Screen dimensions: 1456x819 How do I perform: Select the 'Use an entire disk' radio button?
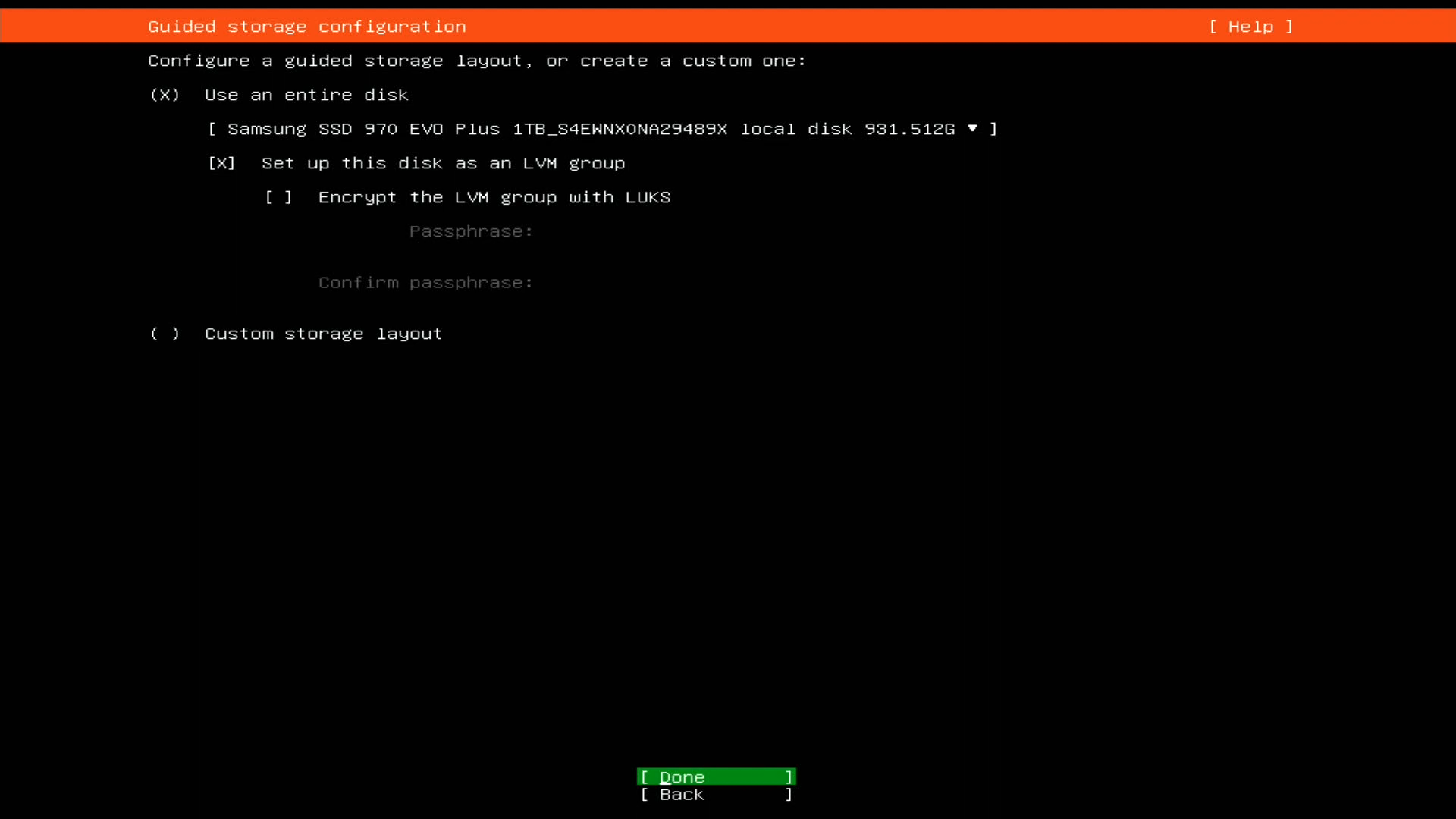click(165, 95)
